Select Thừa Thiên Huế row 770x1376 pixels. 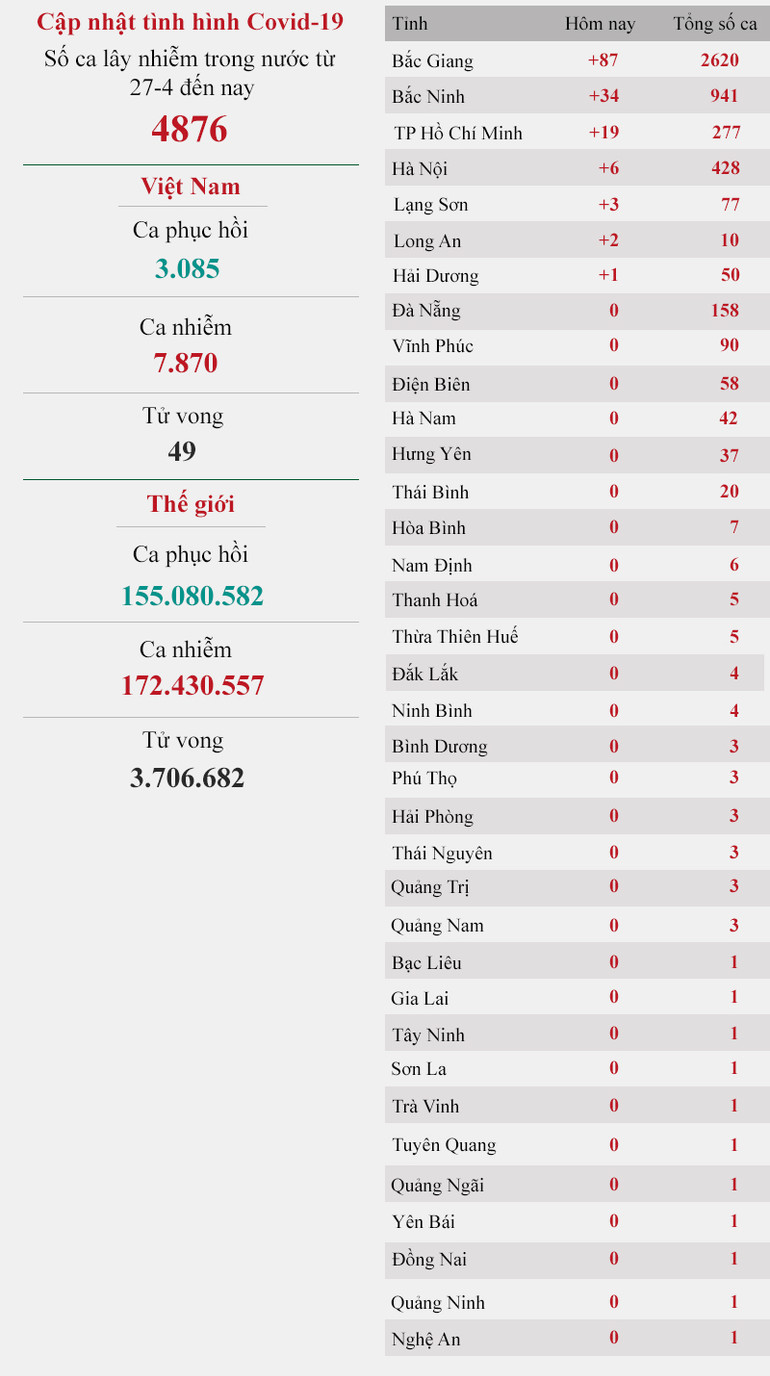click(455, 637)
